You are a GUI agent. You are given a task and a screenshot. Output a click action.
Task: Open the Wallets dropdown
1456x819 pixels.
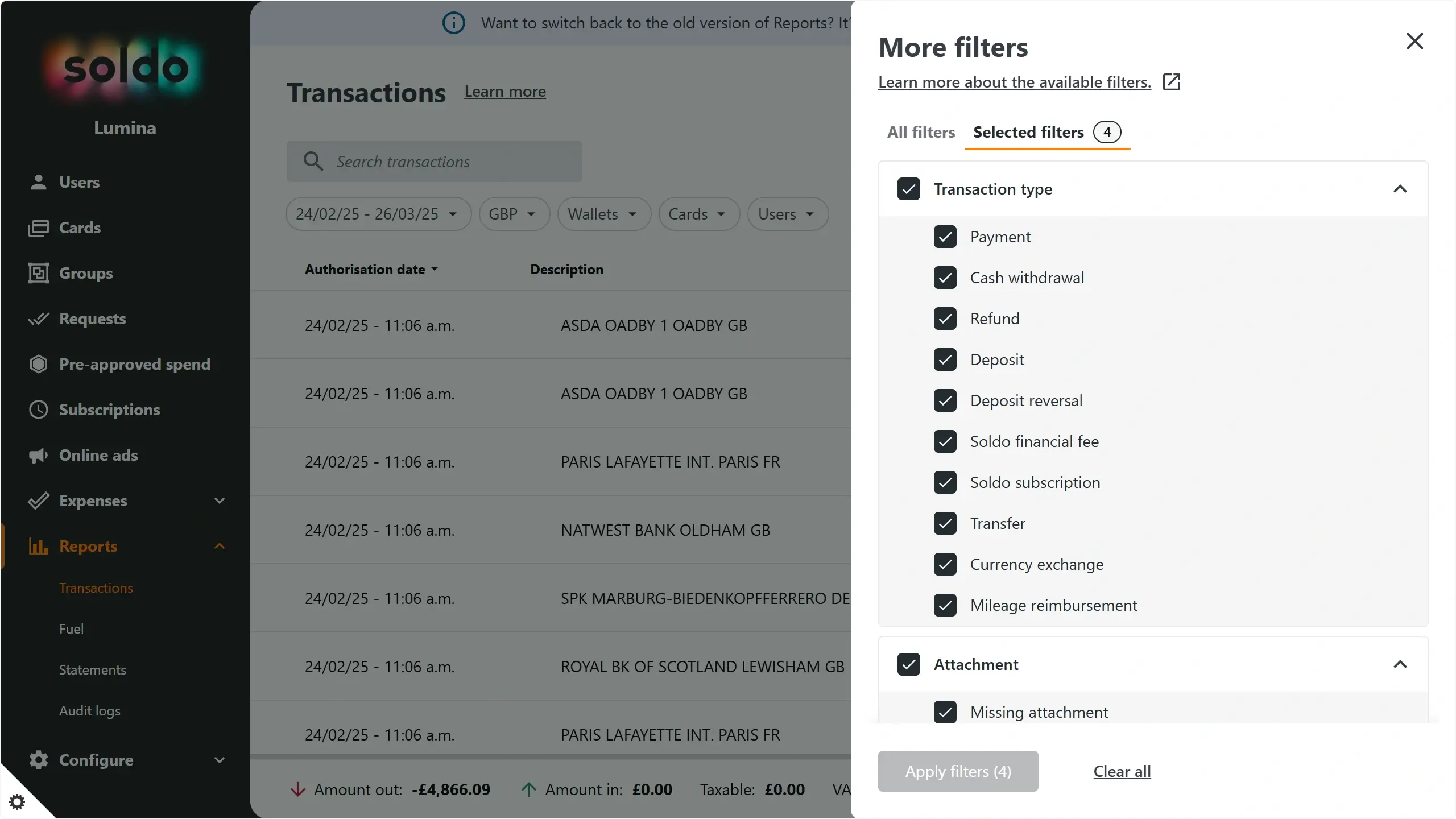pyautogui.click(x=603, y=214)
